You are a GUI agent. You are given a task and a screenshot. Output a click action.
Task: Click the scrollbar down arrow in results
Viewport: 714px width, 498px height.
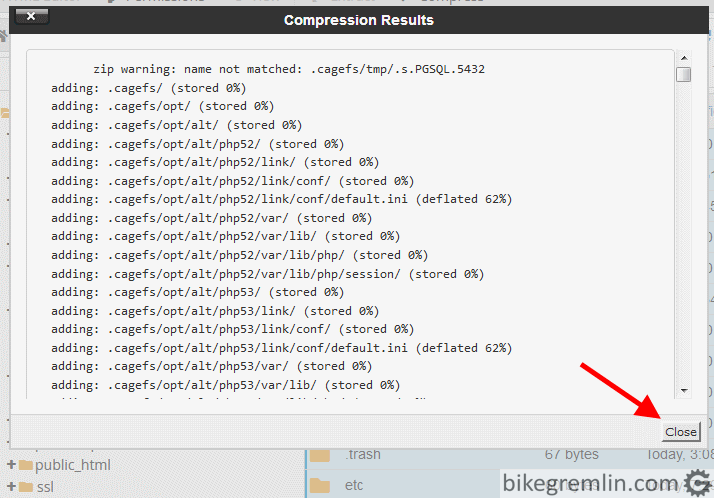pyautogui.click(x=683, y=391)
